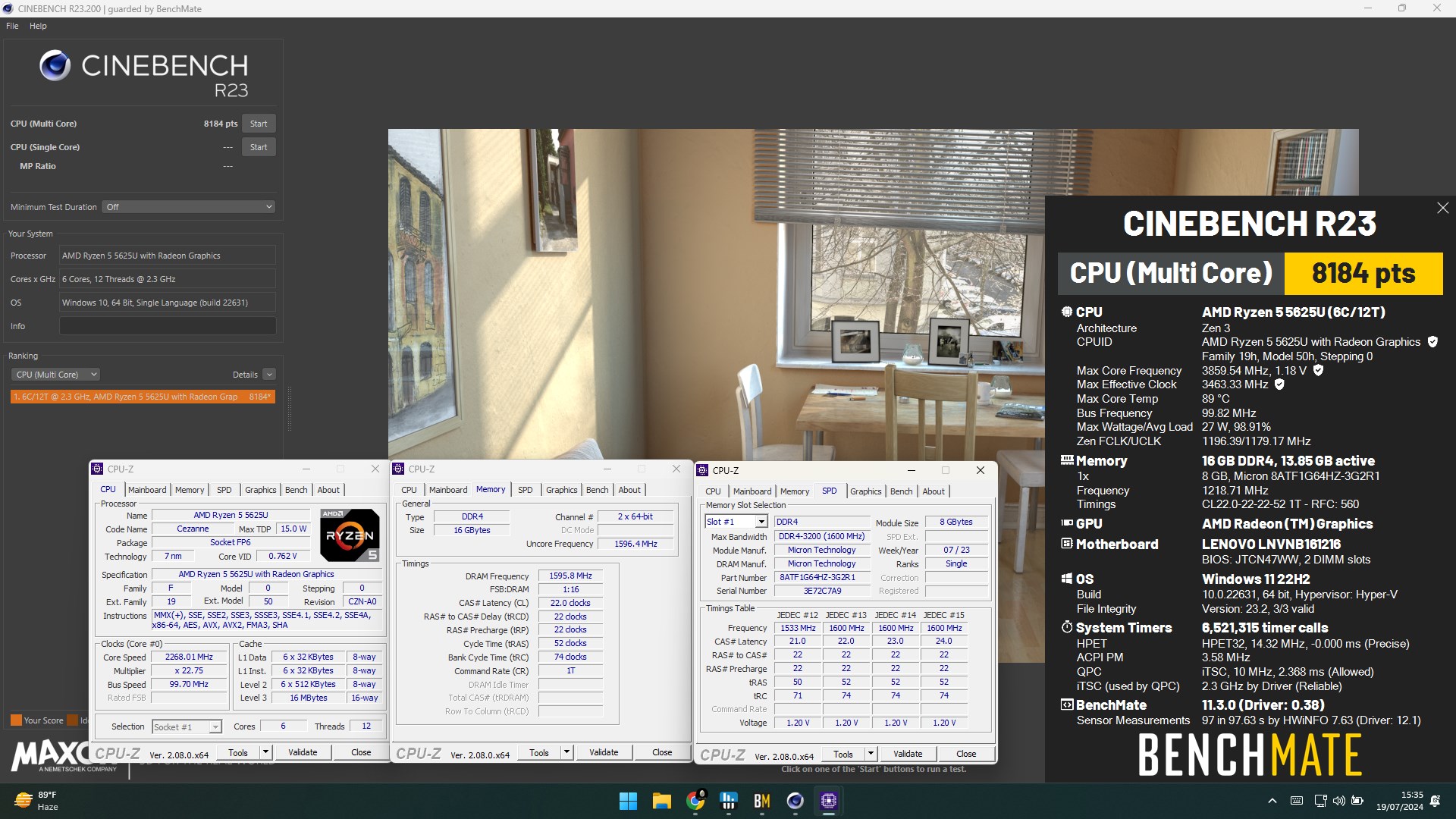The image size is (1456, 819).
Task: Switch to Bench tab in first CPU-Z window
Action: click(x=297, y=490)
